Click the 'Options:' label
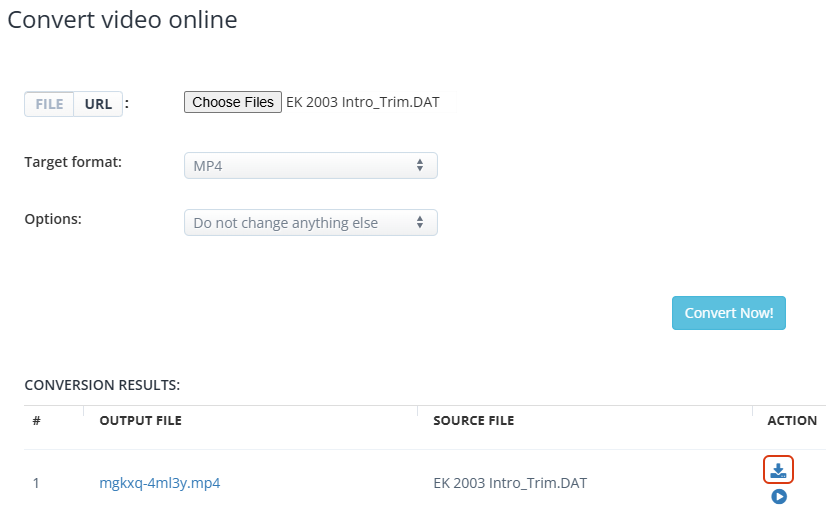Viewport: 836px width, 524px height. (53, 218)
